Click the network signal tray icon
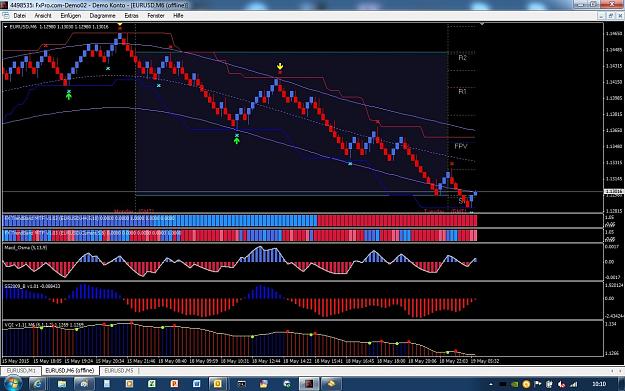Image resolution: width=625 pixels, height=391 pixels. point(574,384)
